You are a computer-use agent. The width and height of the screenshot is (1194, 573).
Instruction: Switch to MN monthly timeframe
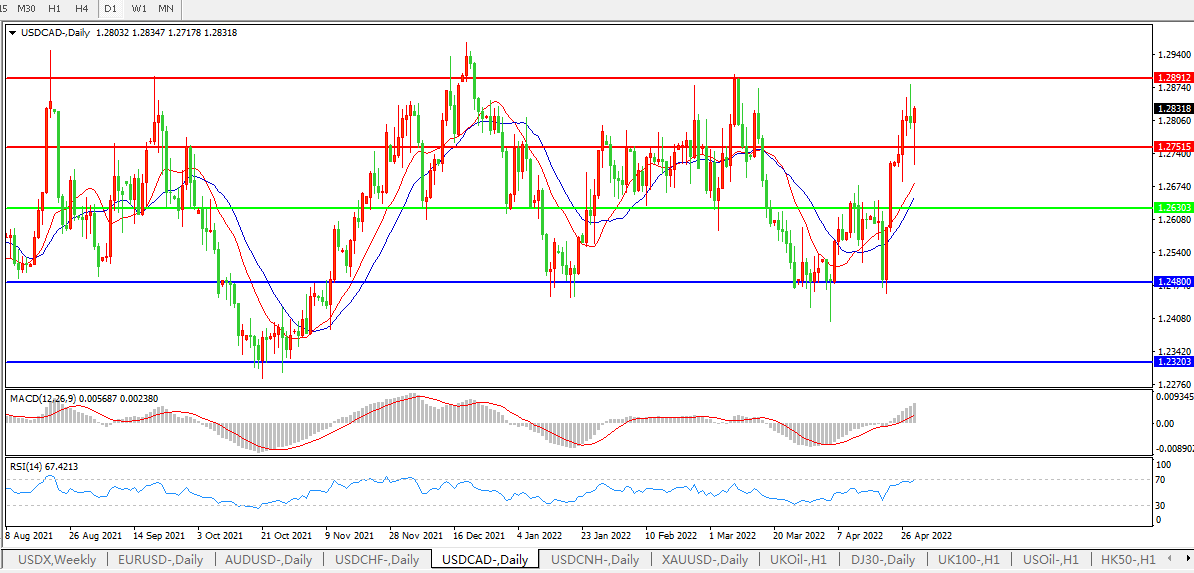[166, 8]
